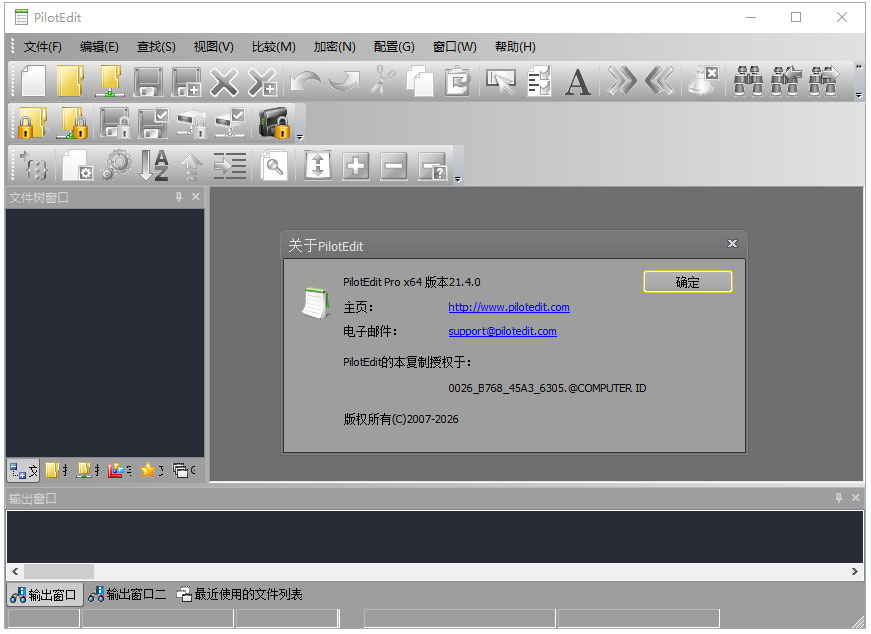Close the 关于PilotEdit dialog
Image resolution: width=871 pixels, height=634 pixels.
point(732,243)
